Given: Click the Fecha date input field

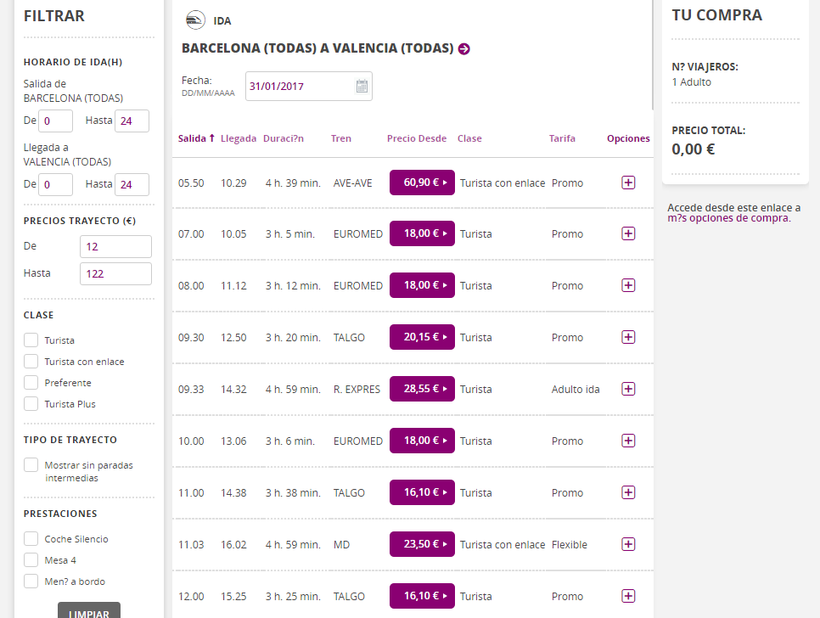Looking at the screenshot, I should [298, 87].
